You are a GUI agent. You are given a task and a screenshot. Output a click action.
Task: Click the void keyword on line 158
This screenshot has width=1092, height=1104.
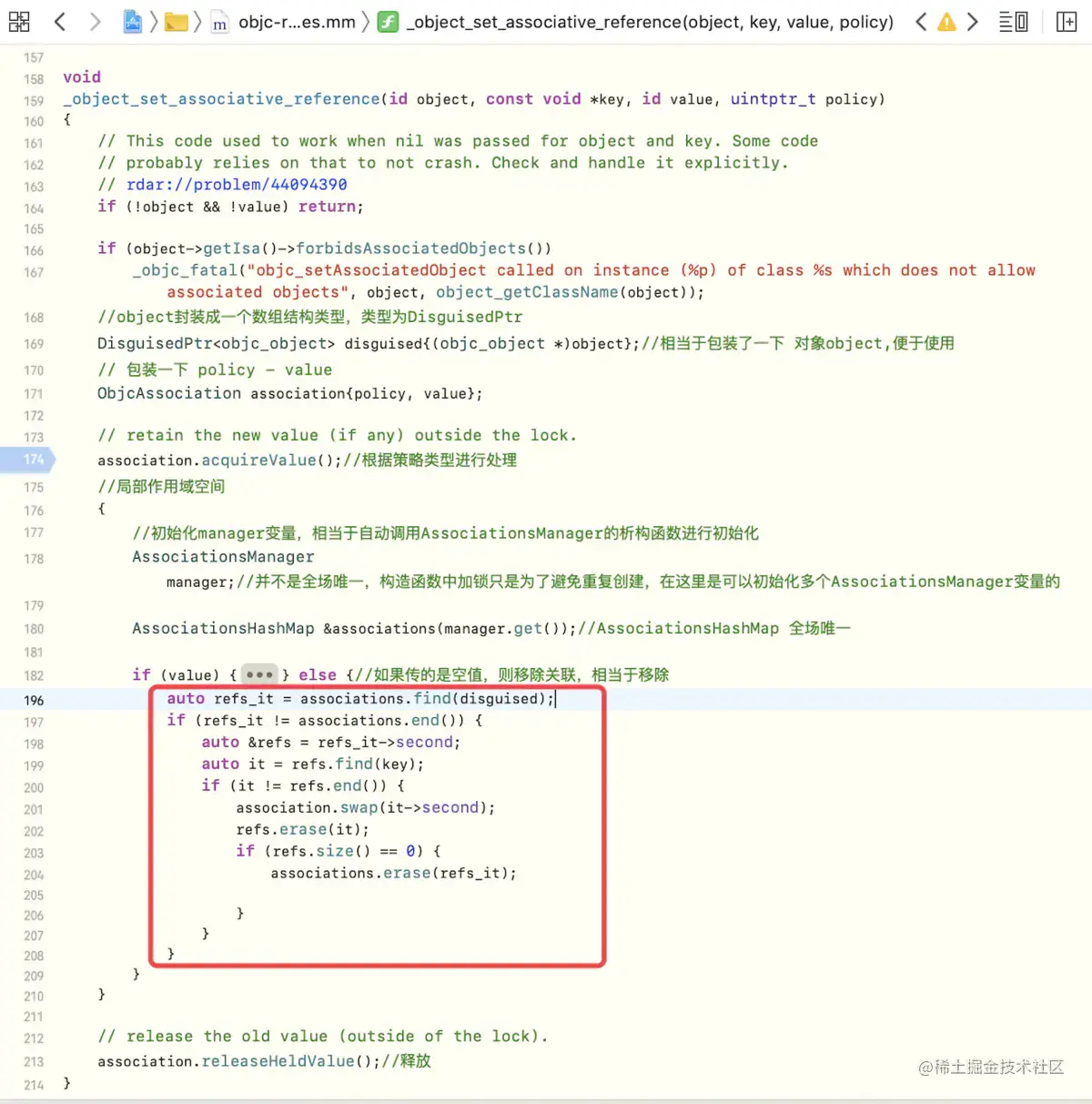tap(82, 77)
